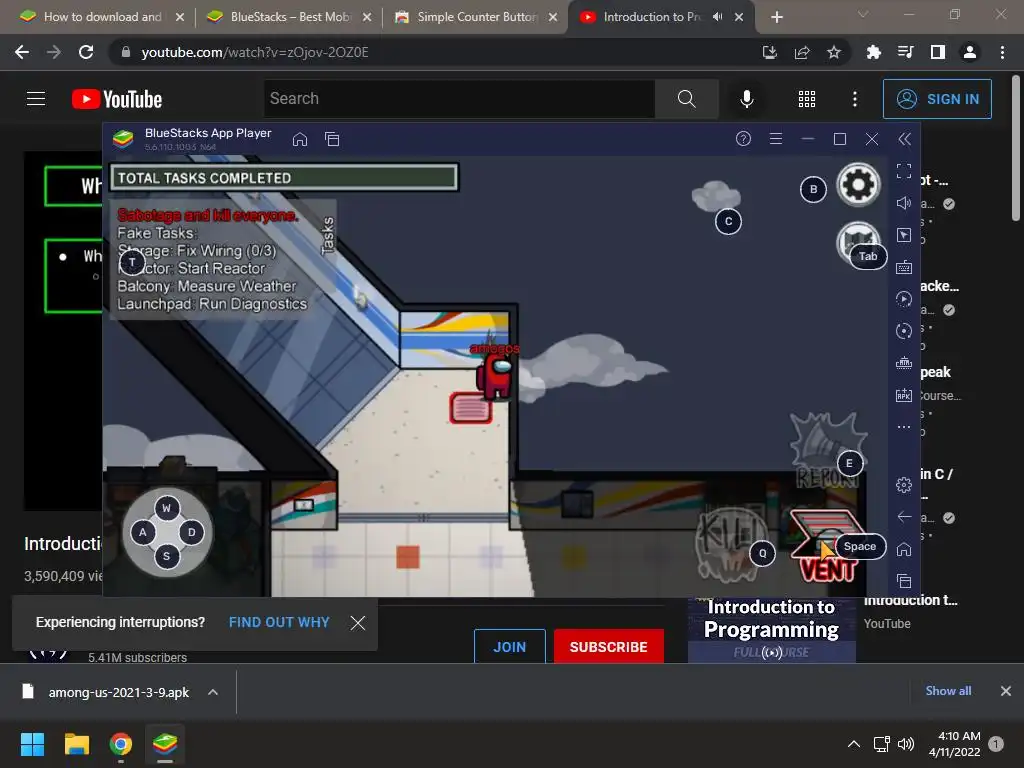Click the red crewmate character amogos
The width and height of the screenshot is (1024, 768).
[494, 375]
